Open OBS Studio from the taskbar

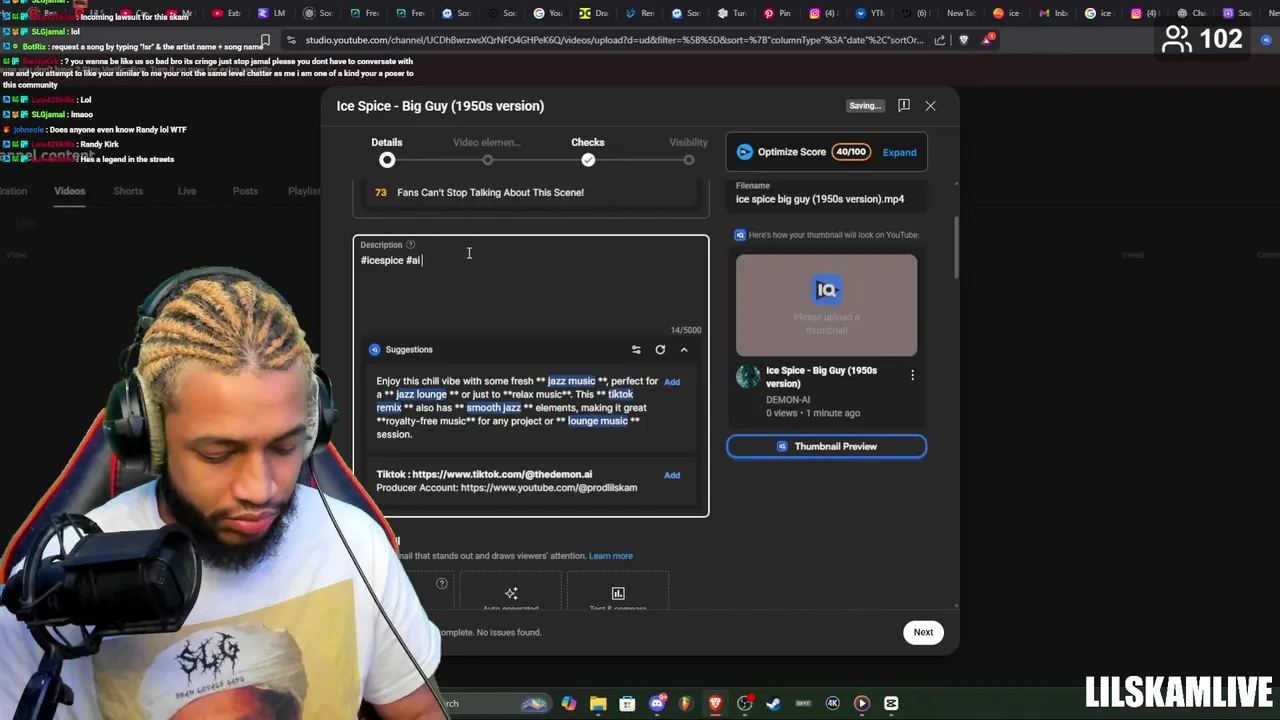(x=745, y=703)
